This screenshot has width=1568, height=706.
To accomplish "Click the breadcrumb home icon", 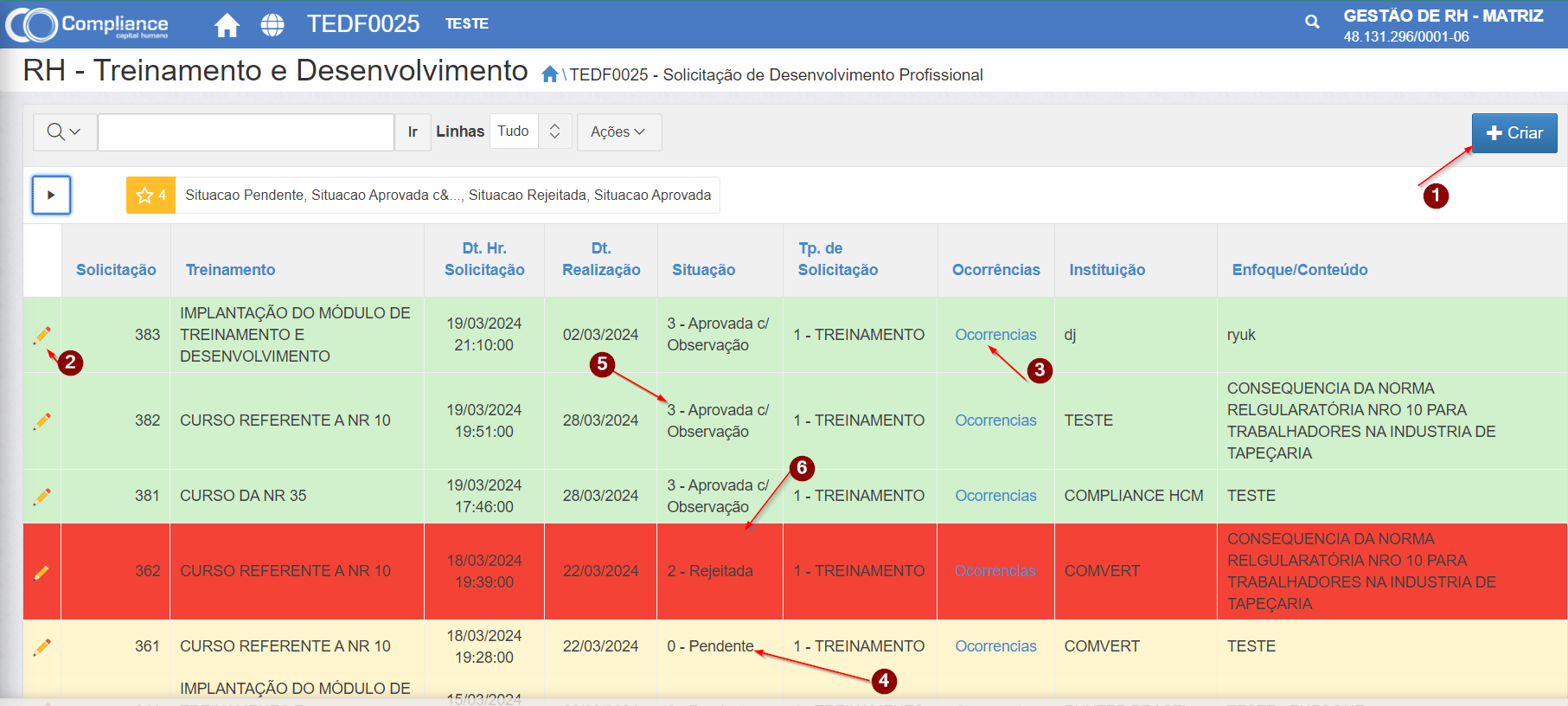I will (x=549, y=75).
